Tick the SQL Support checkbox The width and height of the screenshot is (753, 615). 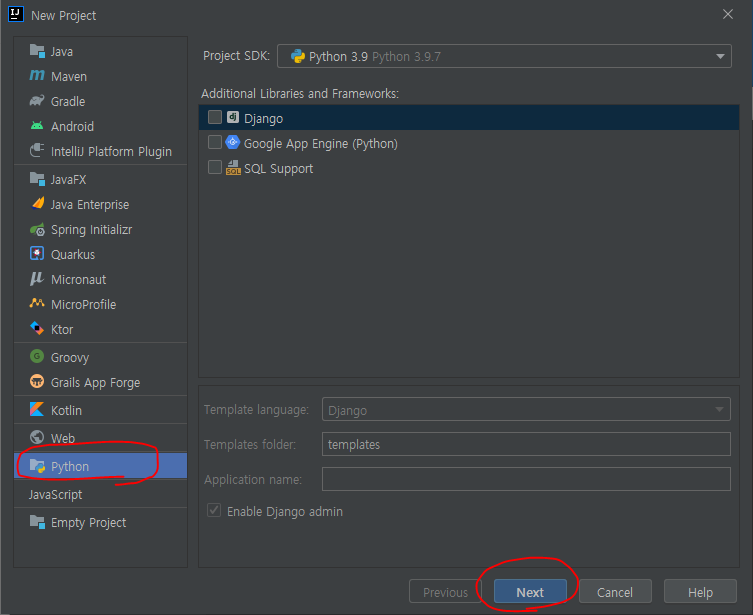pyautogui.click(x=215, y=167)
